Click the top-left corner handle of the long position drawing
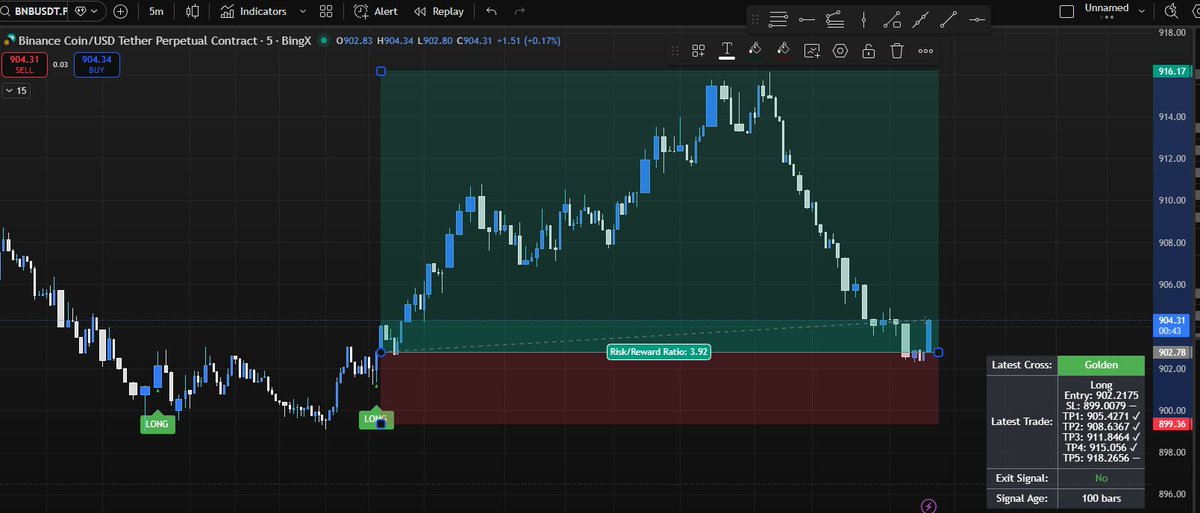 [x=380, y=71]
